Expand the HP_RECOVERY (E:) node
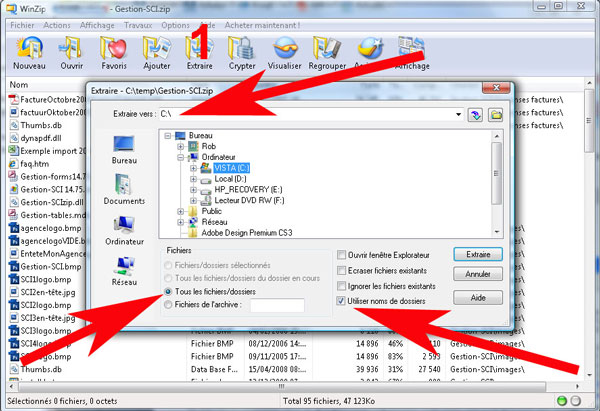Screen dimensions: 600x411 coord(193,190)
